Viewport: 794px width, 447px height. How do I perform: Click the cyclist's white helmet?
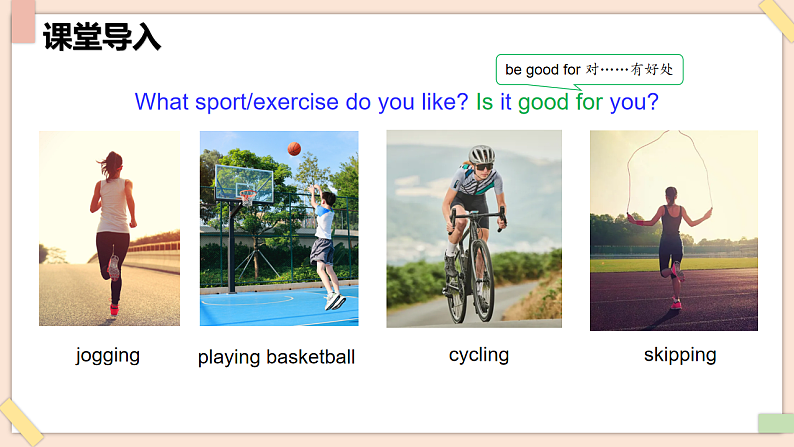(482, 155)
